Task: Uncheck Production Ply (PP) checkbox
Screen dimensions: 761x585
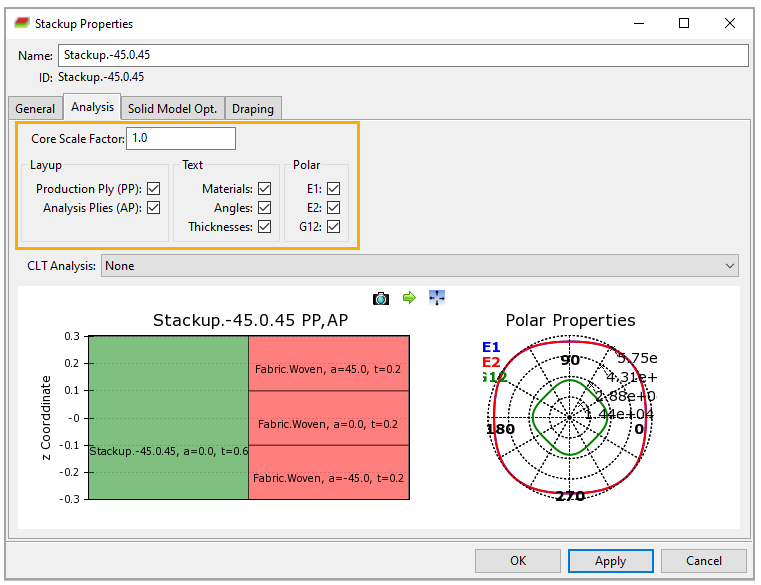Action: [x=154, y=188]
